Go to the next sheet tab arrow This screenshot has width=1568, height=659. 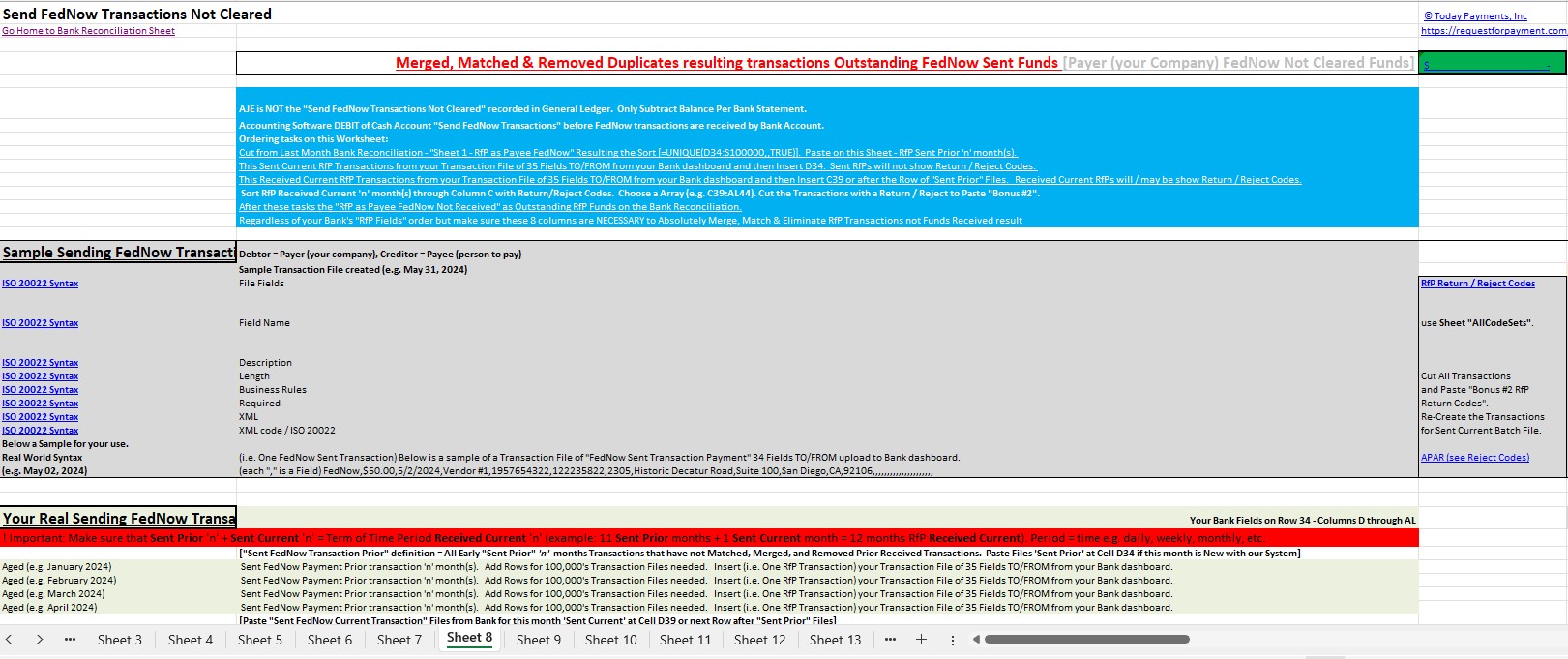click(40, 640)
